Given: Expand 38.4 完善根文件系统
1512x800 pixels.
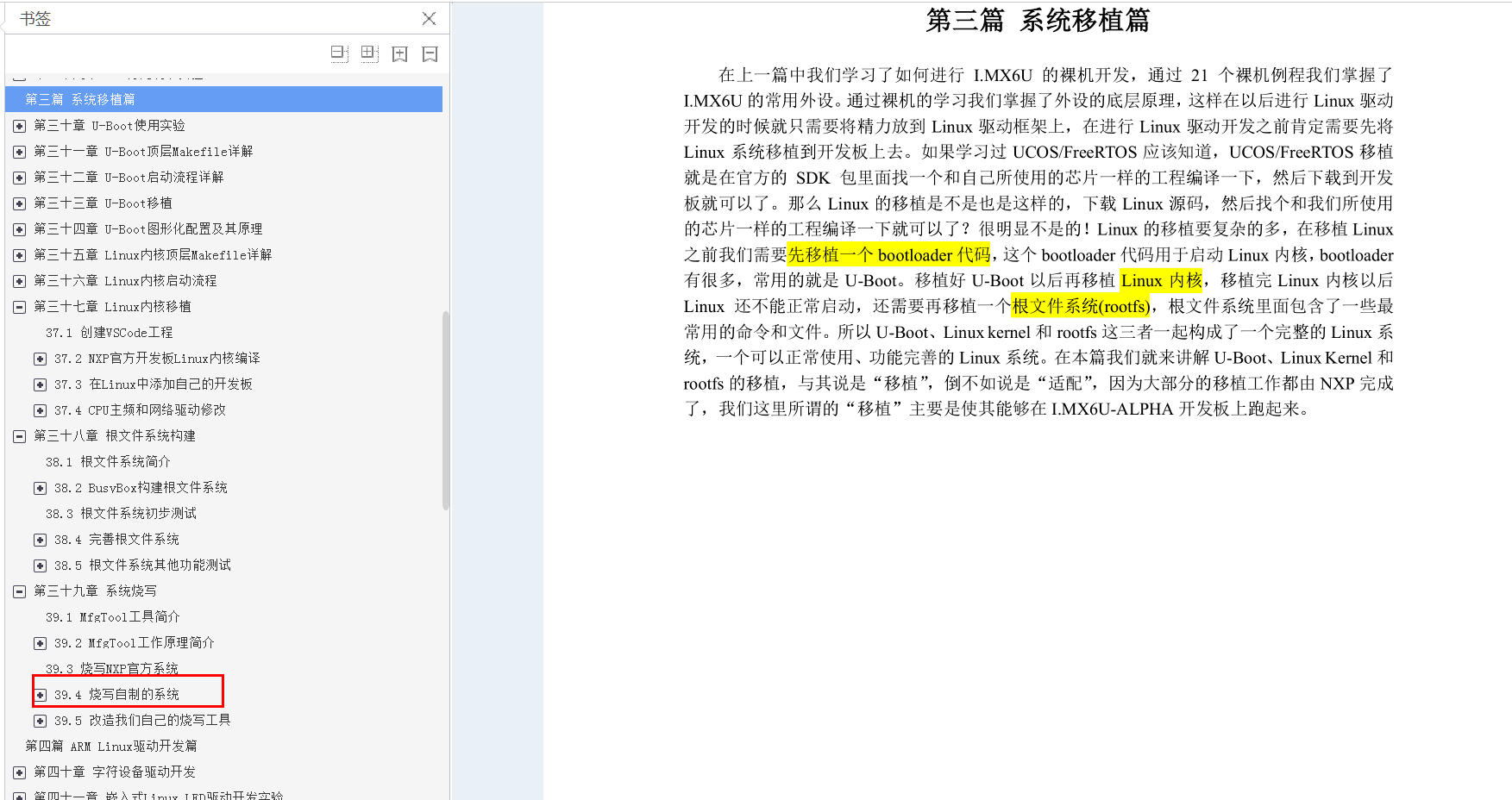Looking at the screenshot, I should pos(40,540).
